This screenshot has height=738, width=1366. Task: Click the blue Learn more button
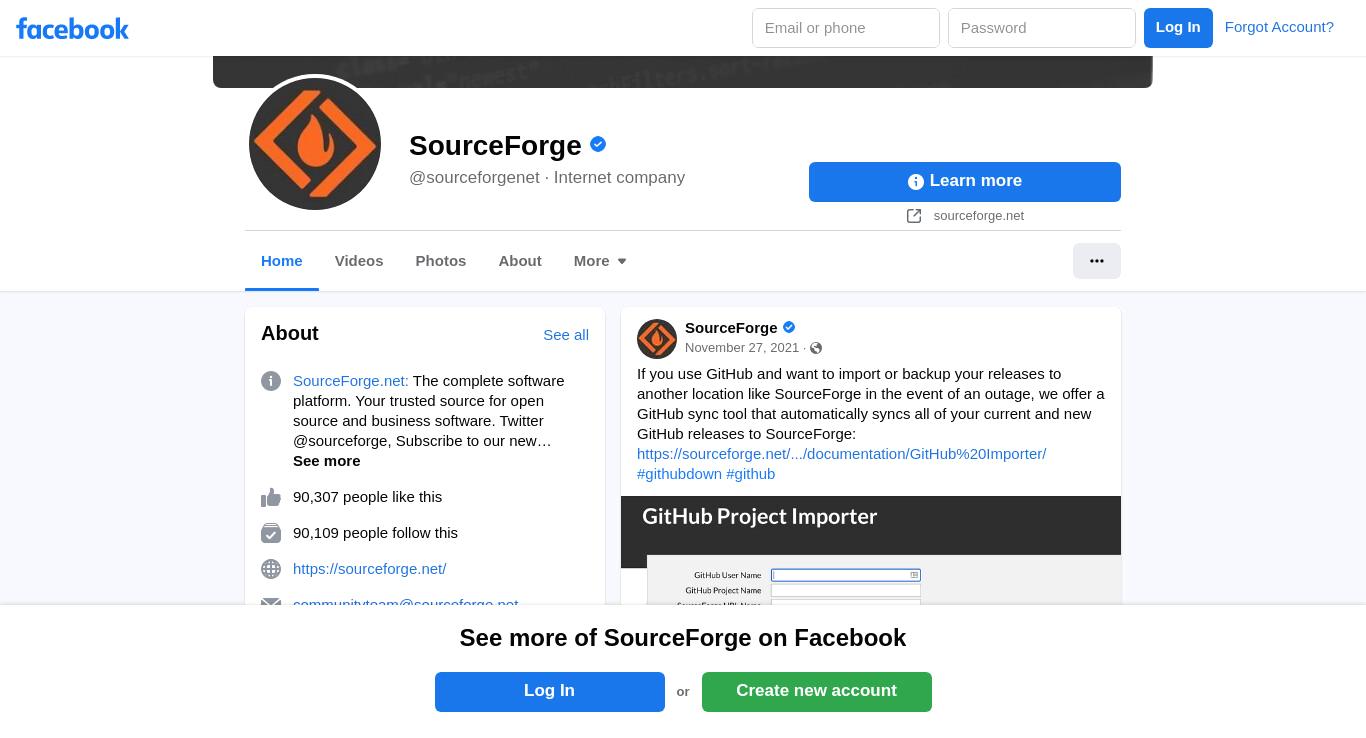pos(965,182)
